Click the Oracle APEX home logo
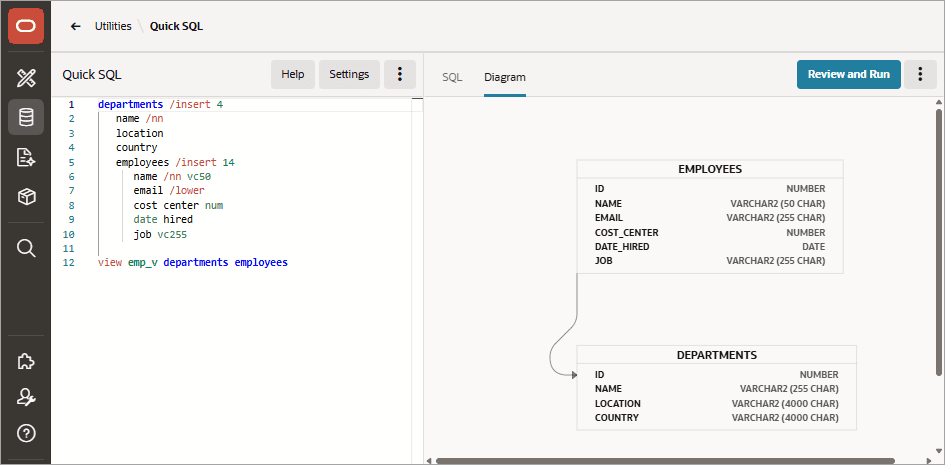 pyautogui.click(x=26, y=25)
